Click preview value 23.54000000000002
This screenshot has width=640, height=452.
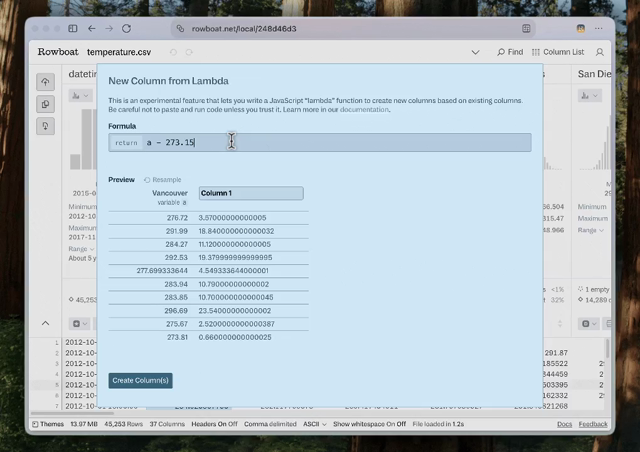(235, 311)
